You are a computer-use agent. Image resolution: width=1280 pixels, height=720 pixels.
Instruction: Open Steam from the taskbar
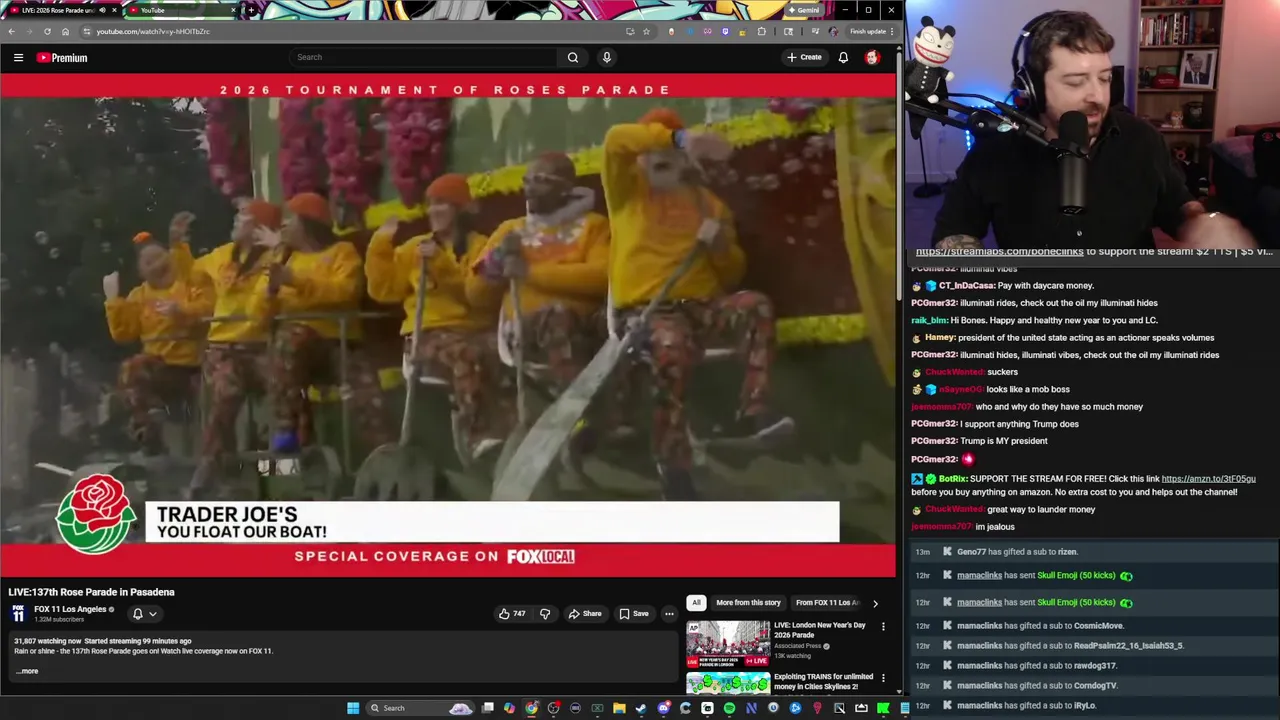pos(641,708)
